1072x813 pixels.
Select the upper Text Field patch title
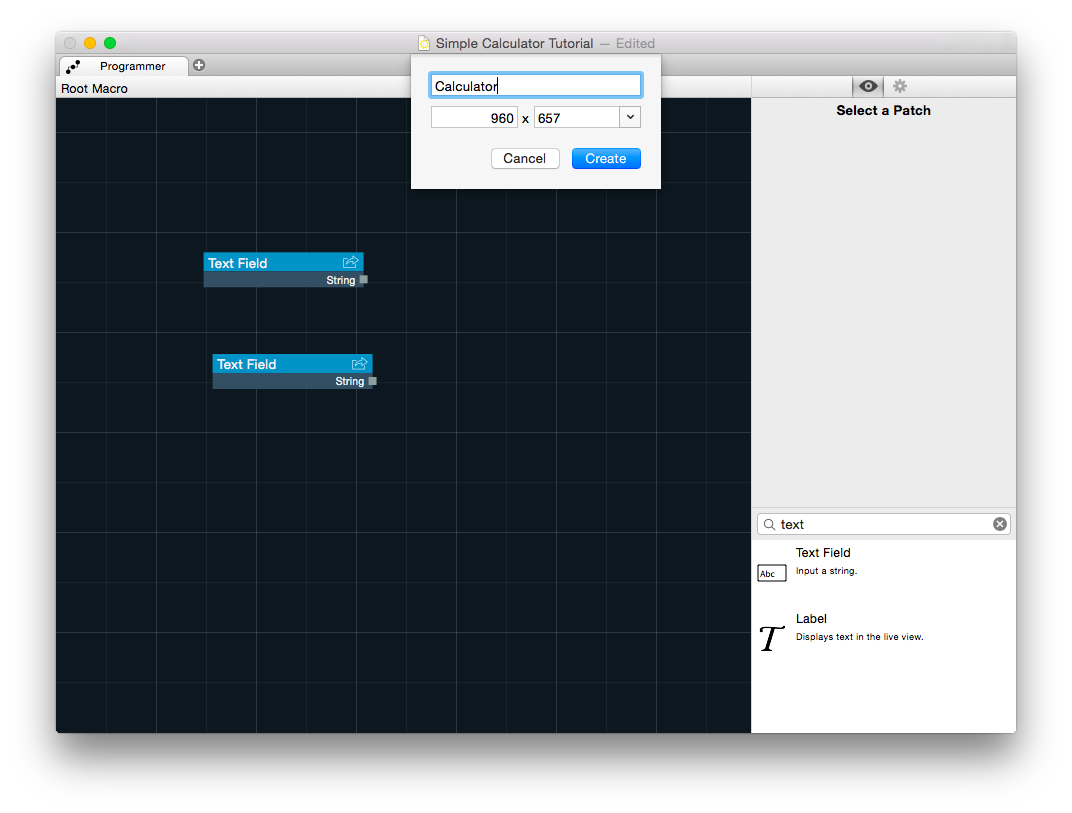pos(237,263)
